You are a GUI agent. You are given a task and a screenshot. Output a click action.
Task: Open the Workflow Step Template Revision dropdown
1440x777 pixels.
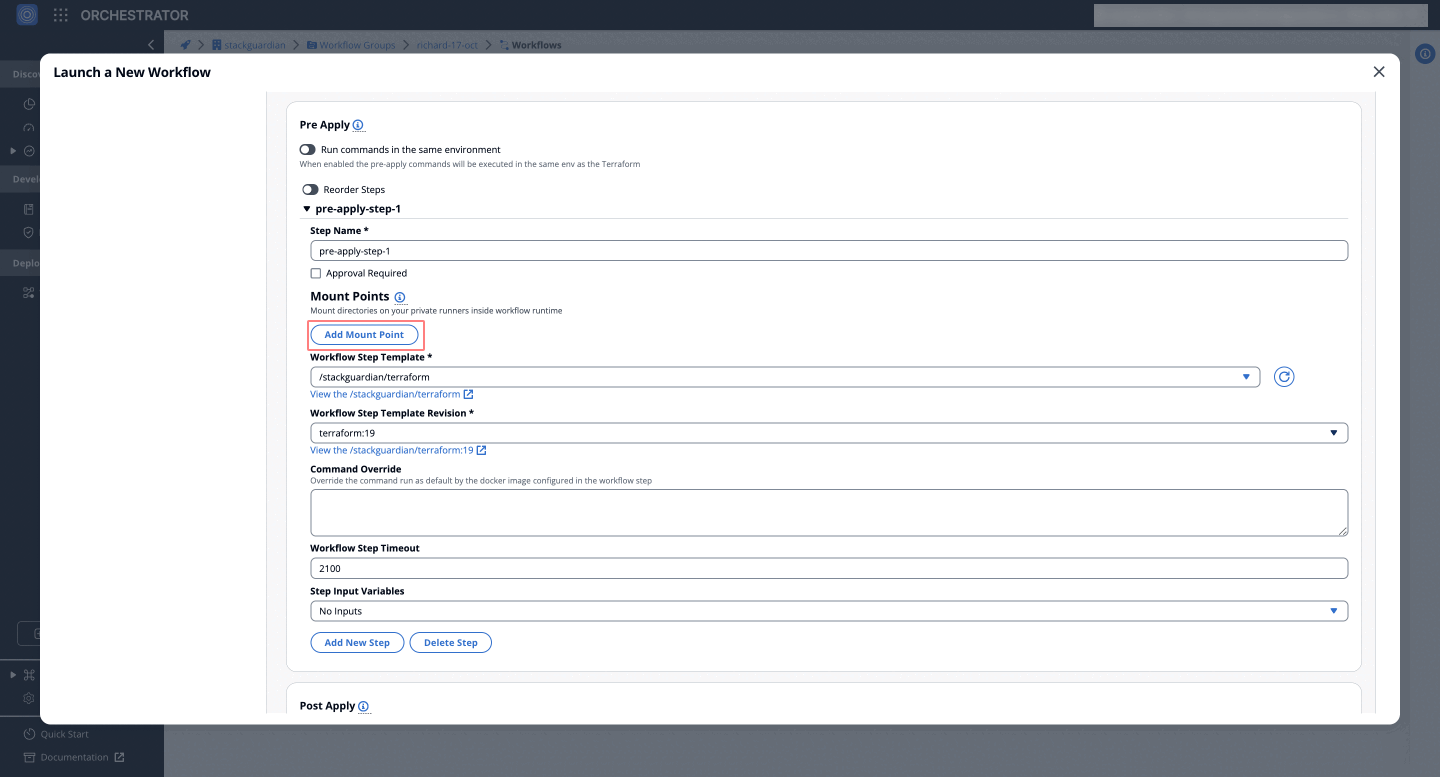tap(1334, 432)
